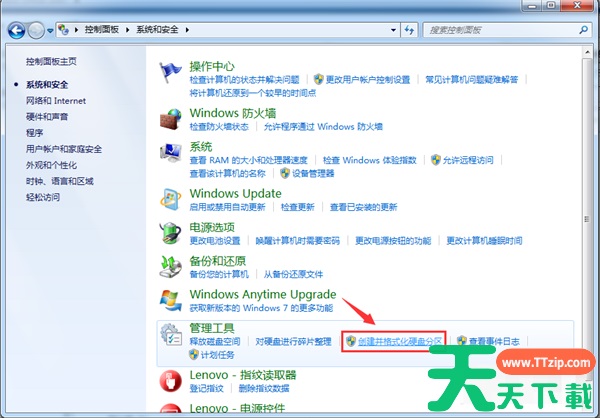Click the scrollbar up arrow
600x418 pixels.
click(x=587, y=52)
